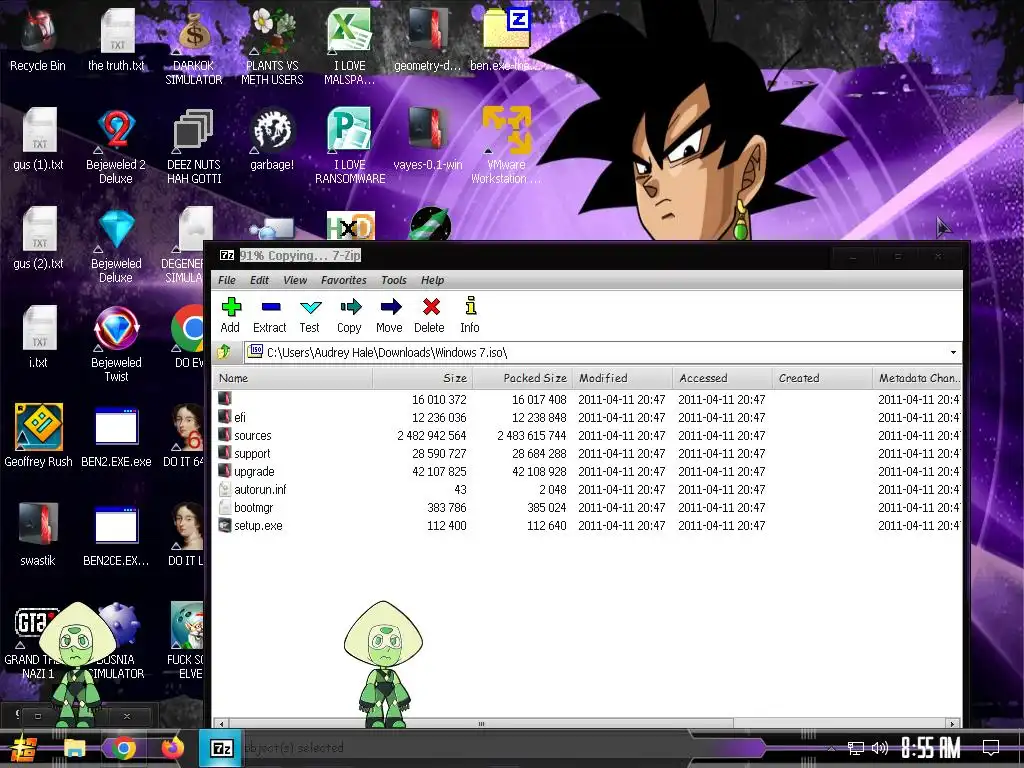Open the Start button on taskbar
The height and width of the screenshot is (768, 1024).
[24, 748]
